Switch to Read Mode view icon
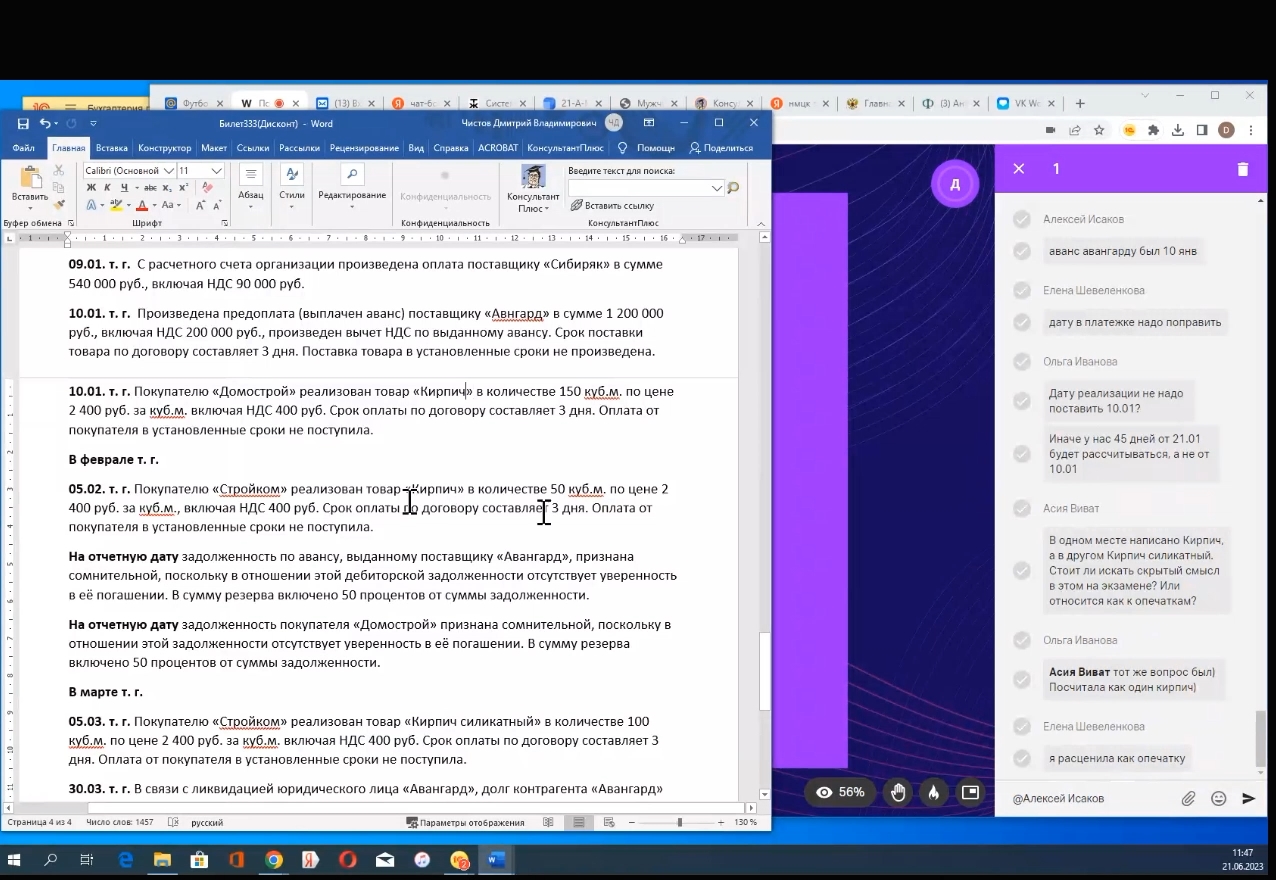This screenshot has width=1276, height=880. coord(548,822)
